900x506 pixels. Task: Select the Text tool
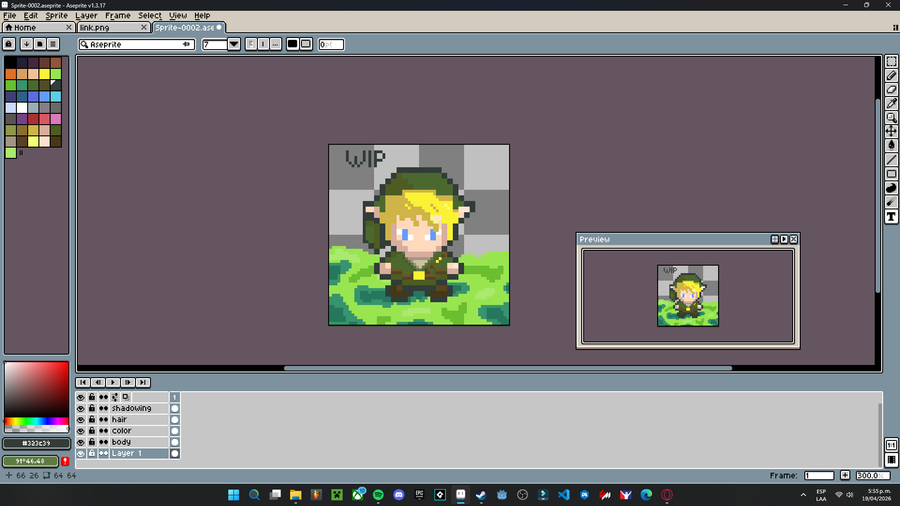[x=891, y=216]
